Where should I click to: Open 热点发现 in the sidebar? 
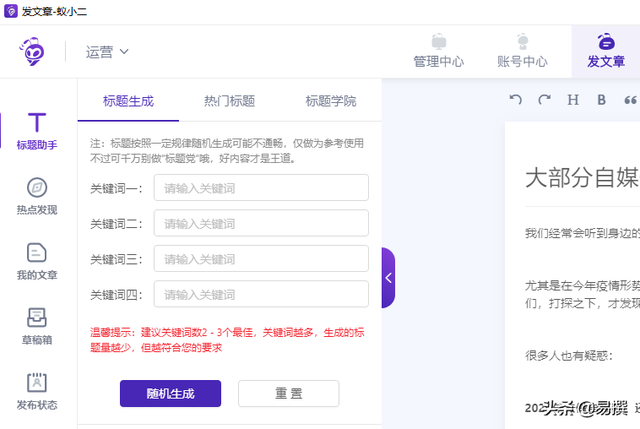(x=37, y=196)
